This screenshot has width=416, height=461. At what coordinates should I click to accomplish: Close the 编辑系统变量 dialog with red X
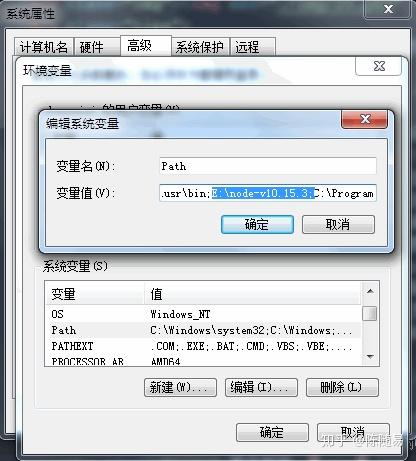pyautogui.click(x=364, y=119)
